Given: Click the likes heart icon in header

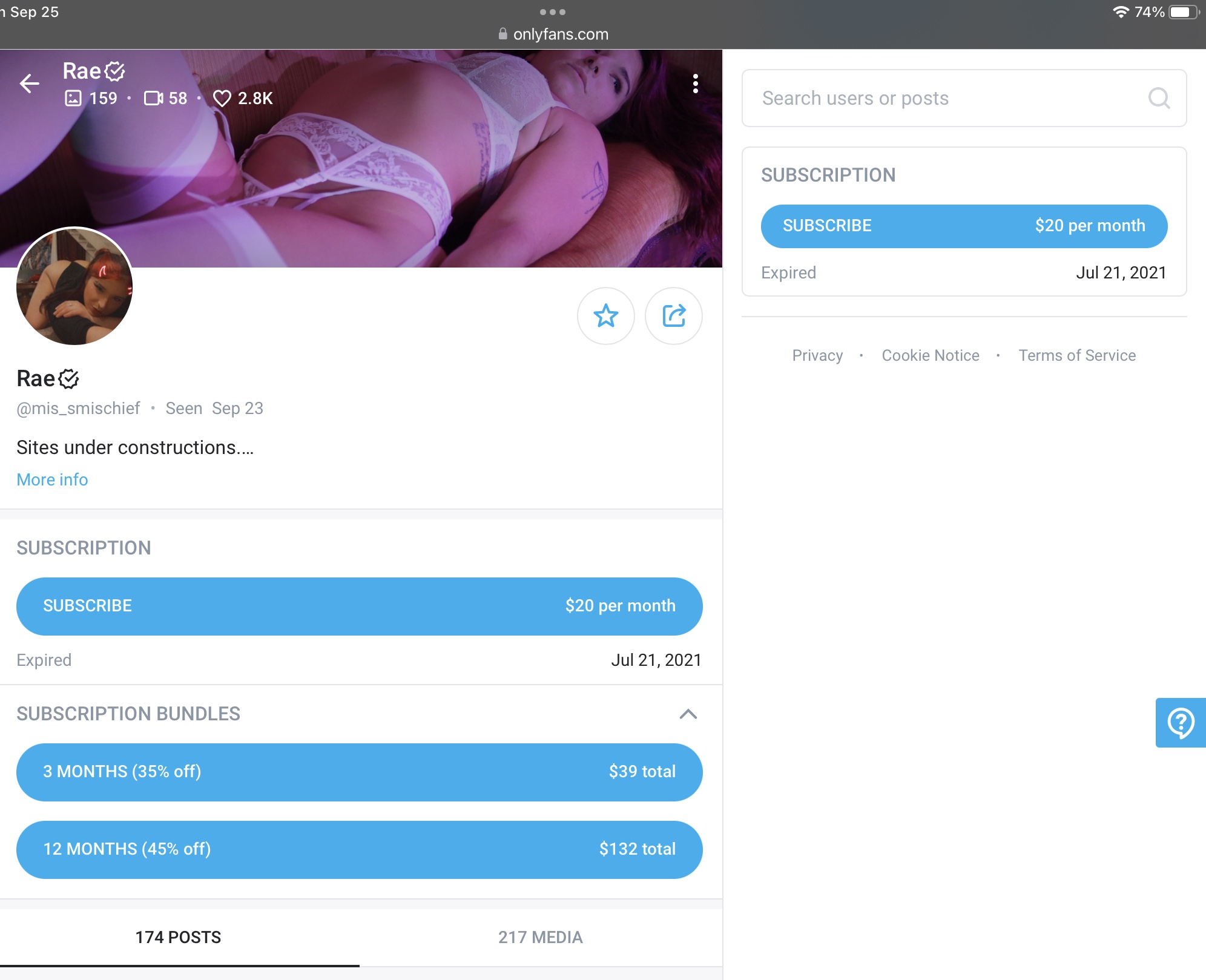Looking at the screenshot, I should (222, 98).
